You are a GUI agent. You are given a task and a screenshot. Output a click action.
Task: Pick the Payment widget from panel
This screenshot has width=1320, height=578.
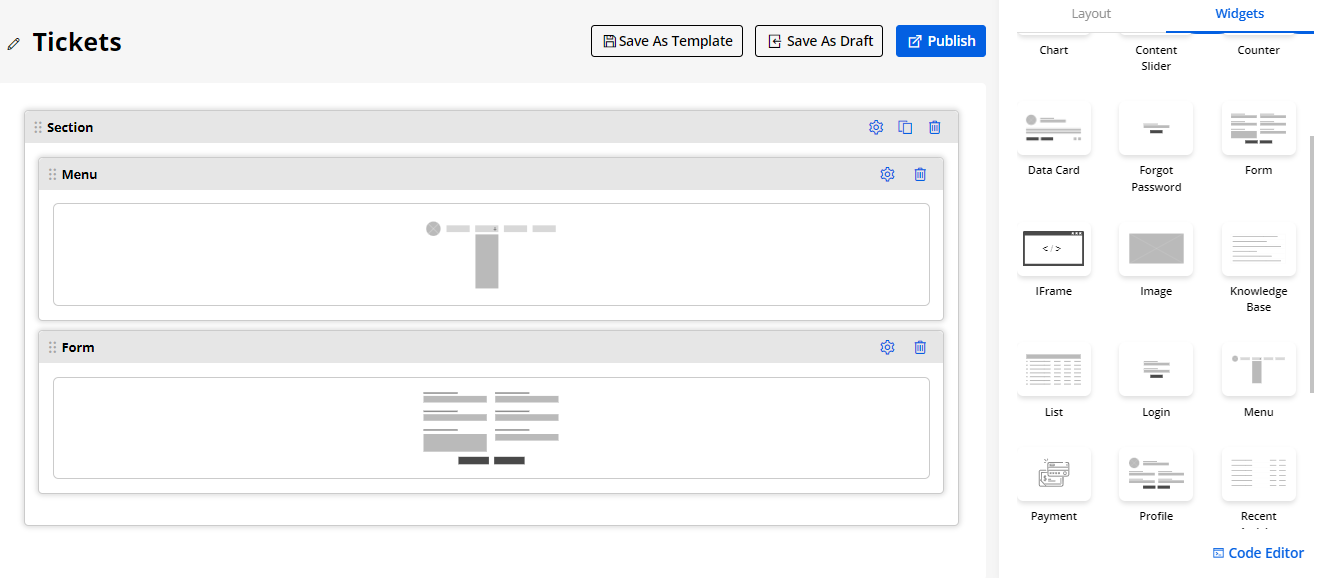(x=1054, y=474)
